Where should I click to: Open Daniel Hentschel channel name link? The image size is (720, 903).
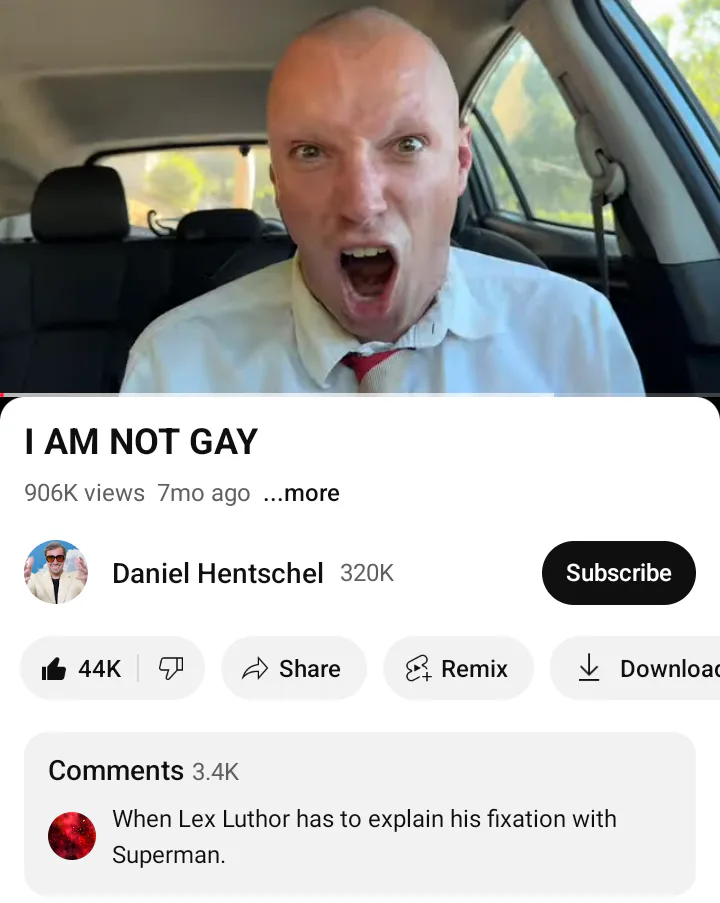click(x=218, y=573)
